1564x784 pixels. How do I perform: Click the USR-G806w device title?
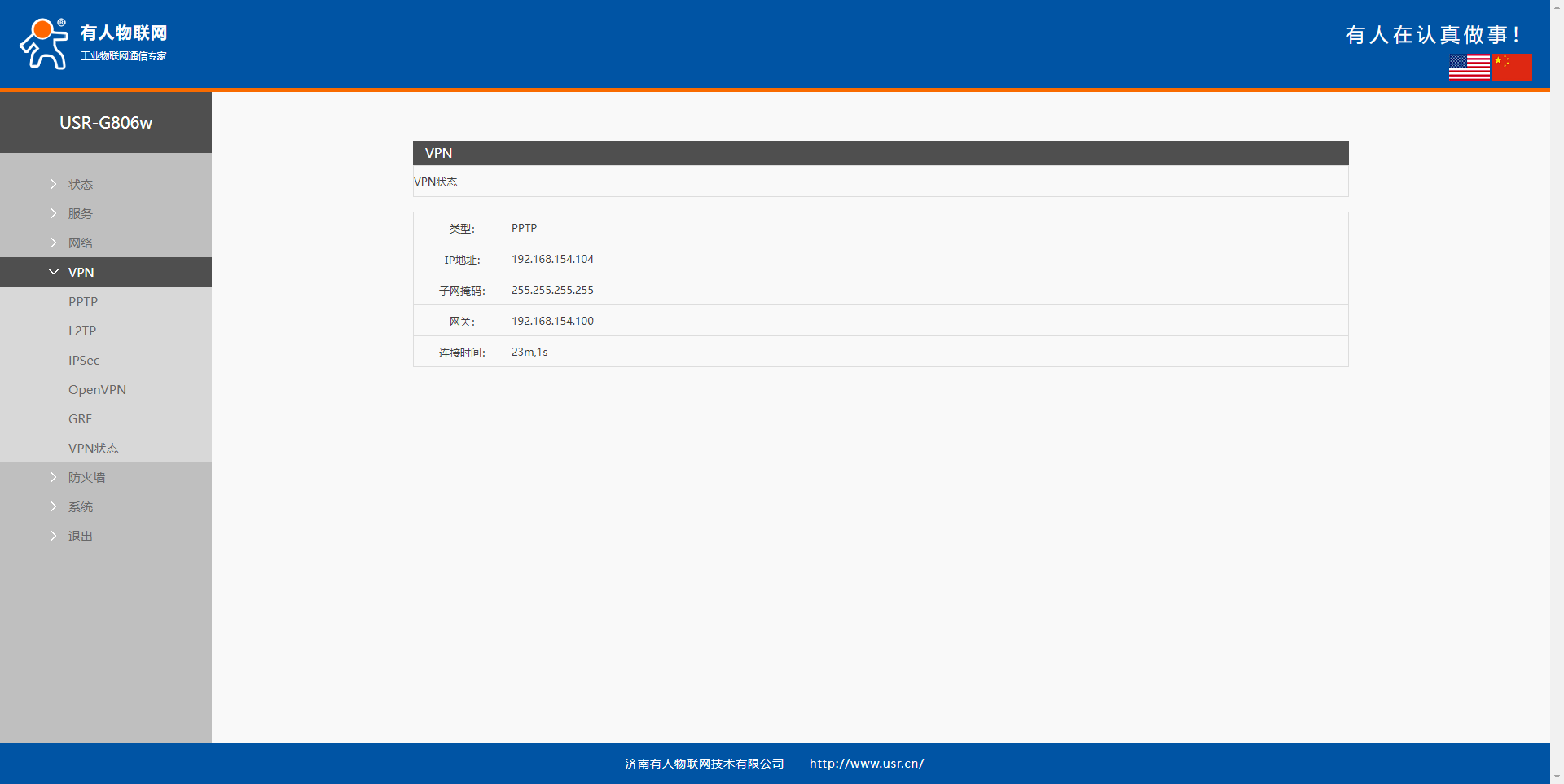(106, 123)
